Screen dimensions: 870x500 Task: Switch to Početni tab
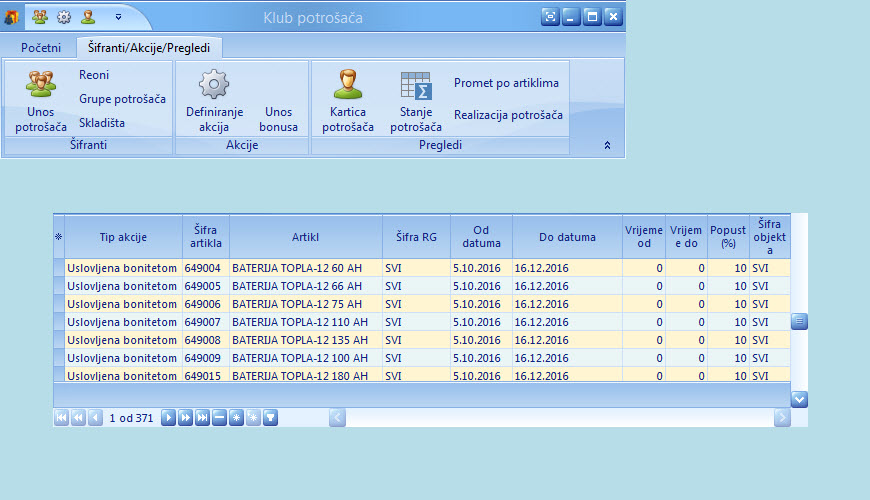point(41,48)
